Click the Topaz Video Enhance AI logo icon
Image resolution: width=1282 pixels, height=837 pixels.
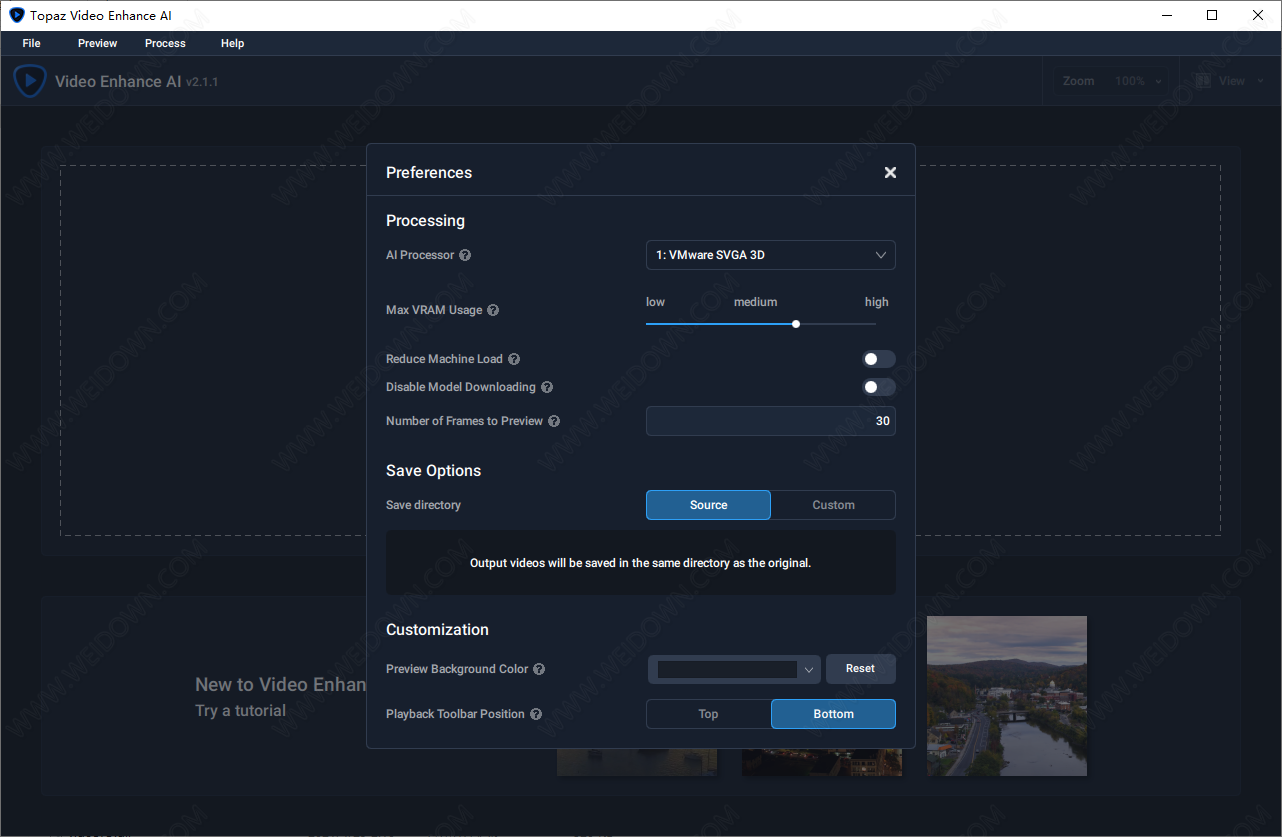pyautogui.click(x=30, y=81)
